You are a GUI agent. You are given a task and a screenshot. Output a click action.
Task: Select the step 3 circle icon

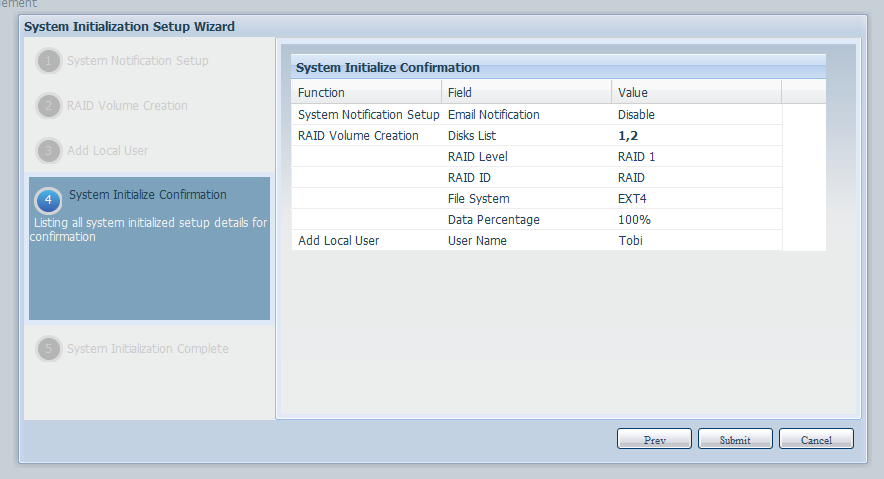(48, 151)
